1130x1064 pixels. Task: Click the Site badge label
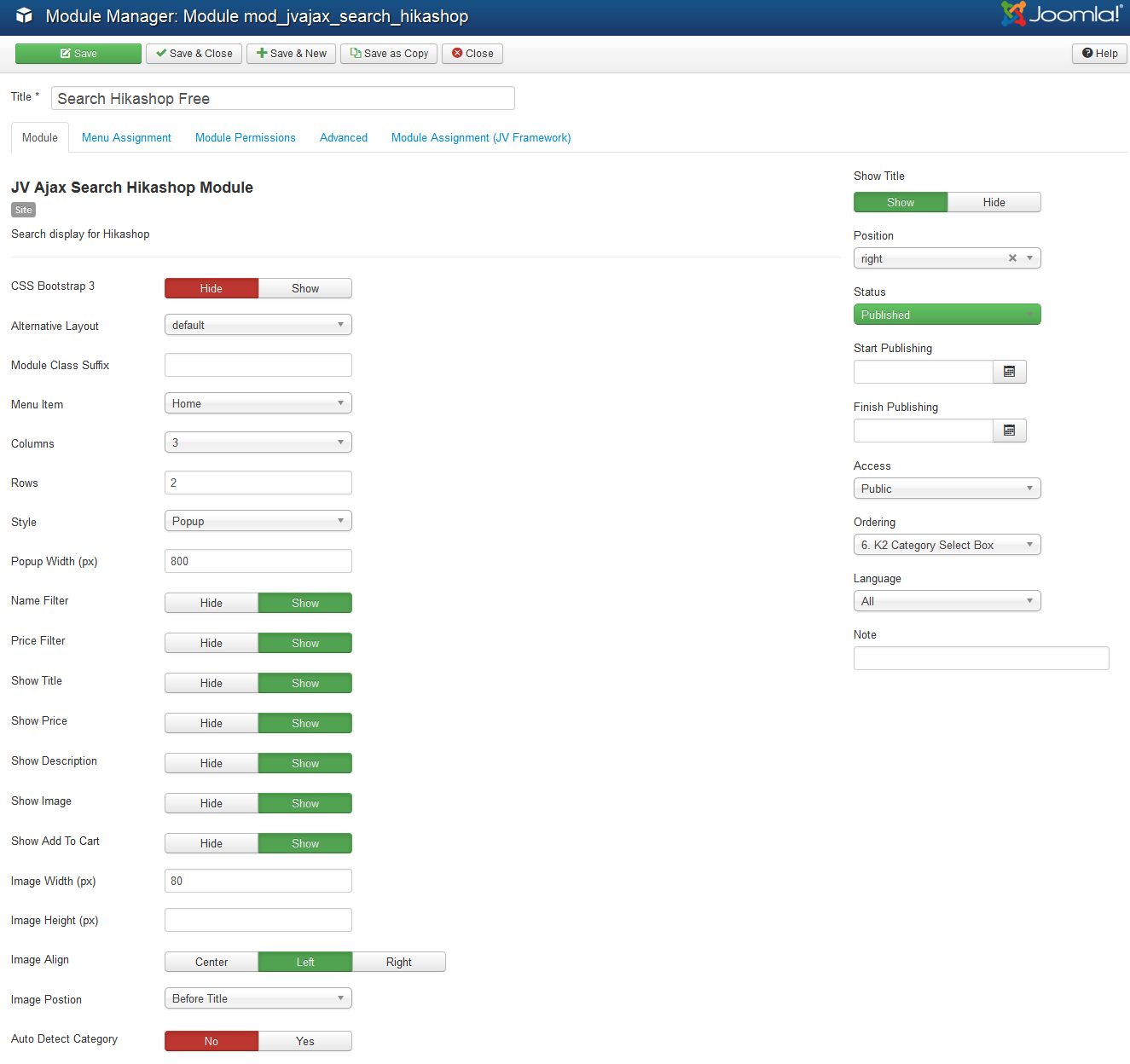click(24, 210)
